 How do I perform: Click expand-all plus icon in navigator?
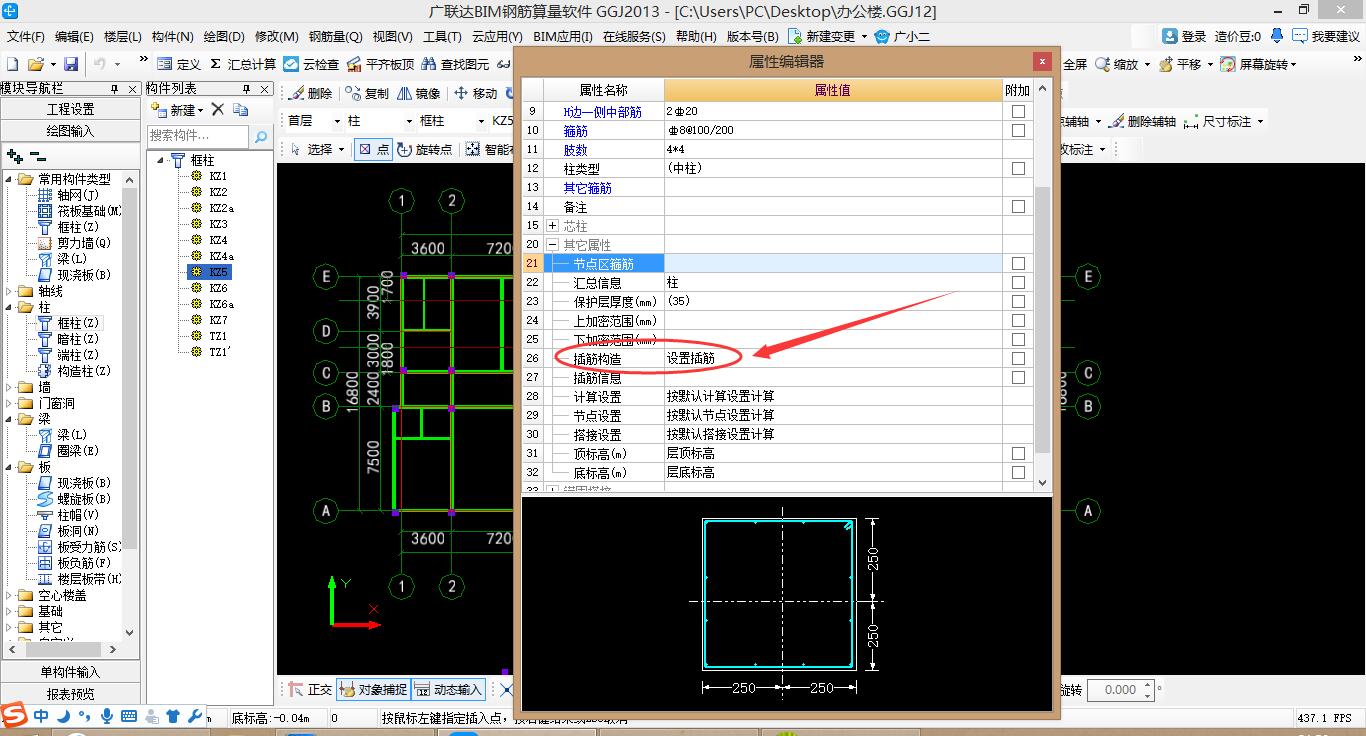15,156
